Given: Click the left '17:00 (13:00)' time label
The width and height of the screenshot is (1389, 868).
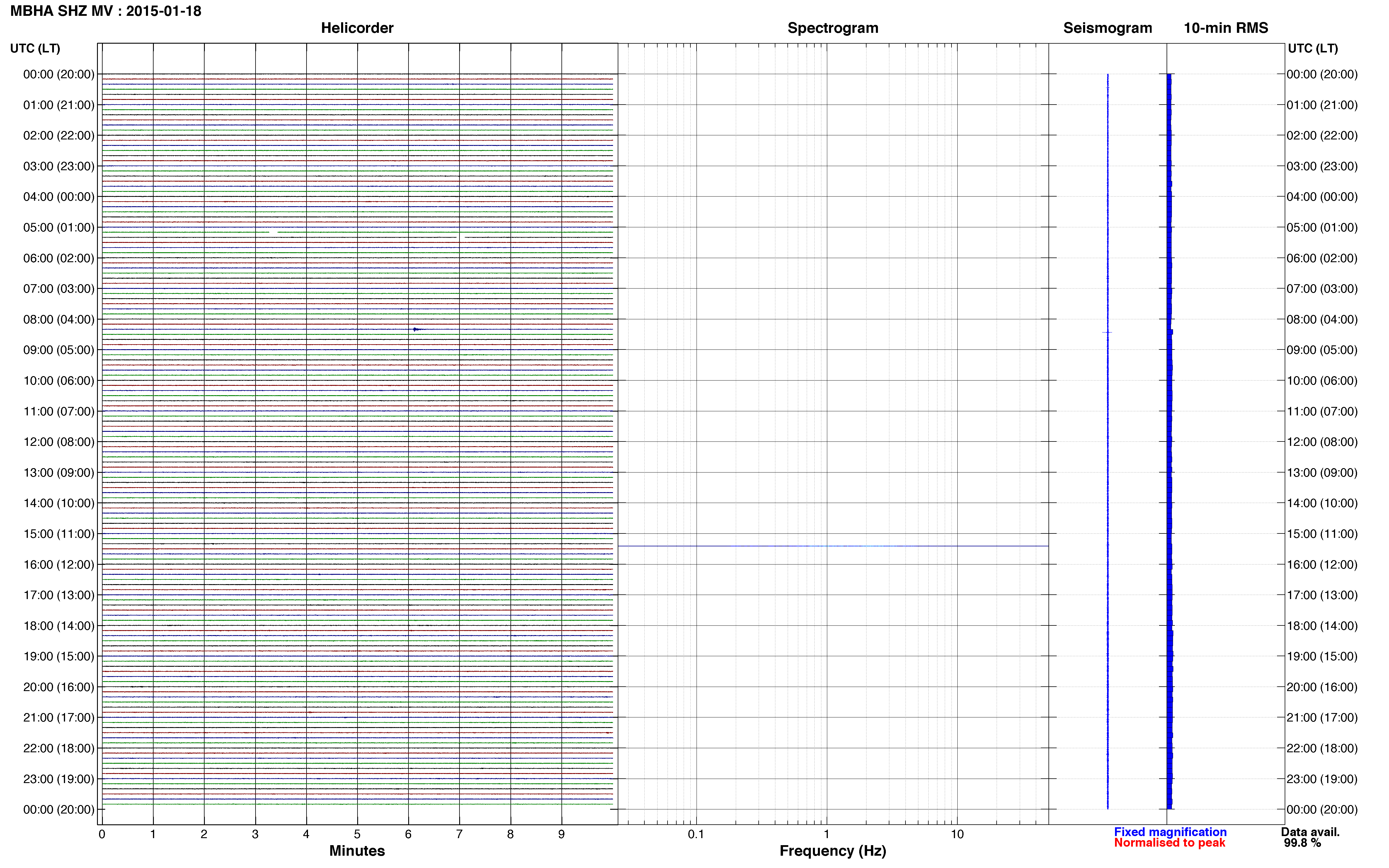Looking at the screenshot, I should click(x=59, y=595).
